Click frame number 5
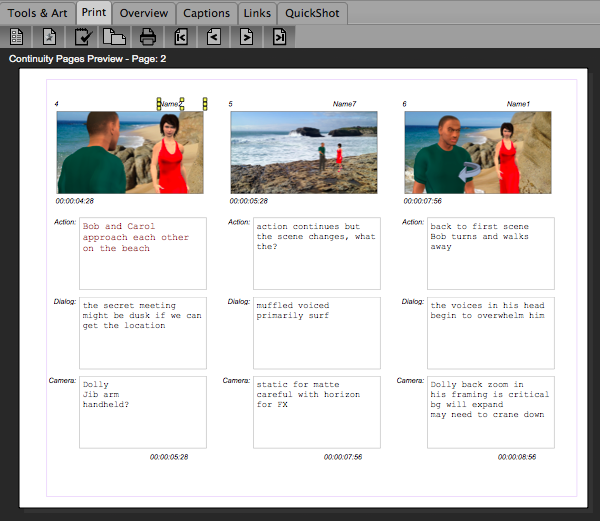The width and height of the screenshot is (600, 521). tap(230, 104)
